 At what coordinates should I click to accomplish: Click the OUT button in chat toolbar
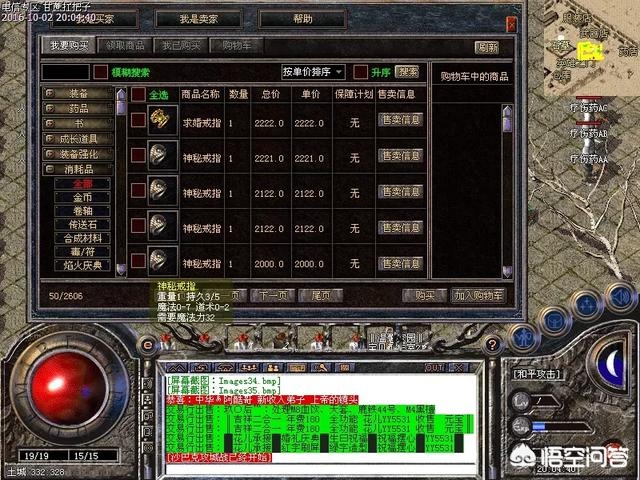(x=434, y=368)
